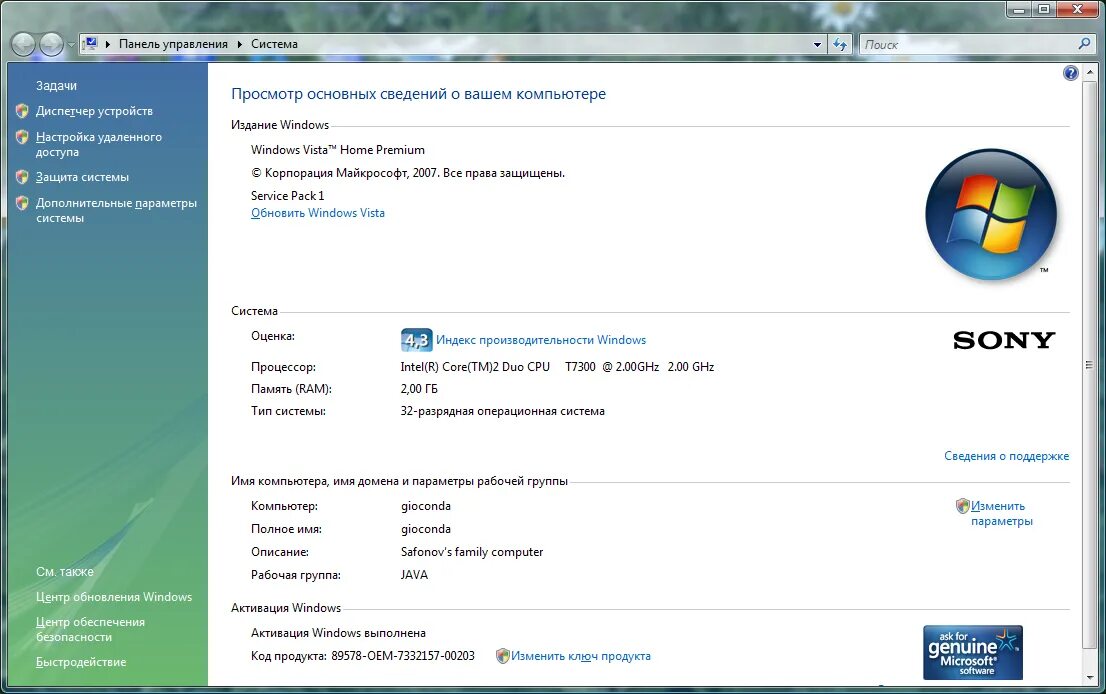
Task: Click the Windows Vista logo orb
Action: 991,214
